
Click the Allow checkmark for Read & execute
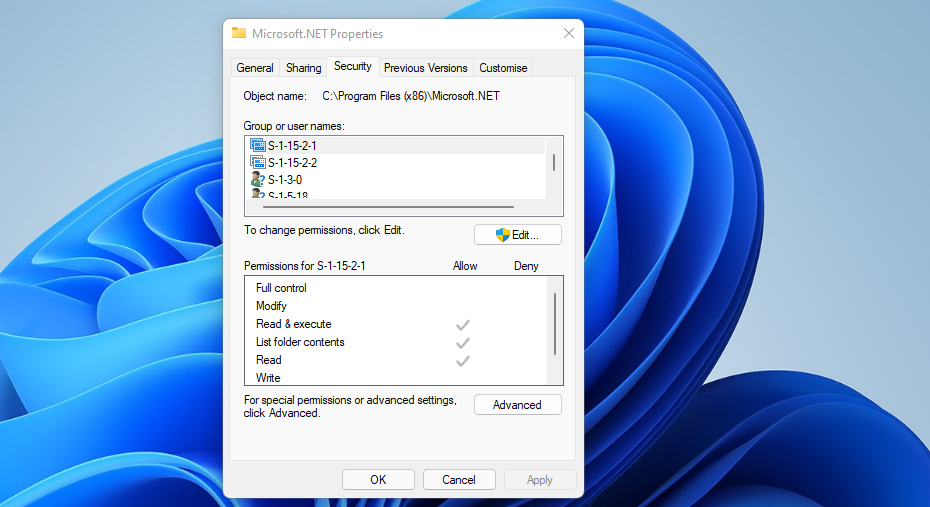pos(463,325)
